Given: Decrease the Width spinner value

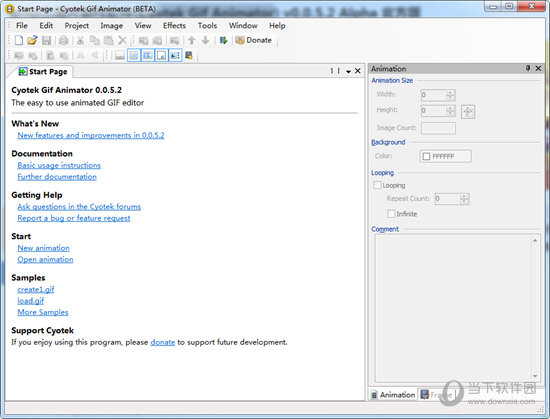Looking at the screenshot, I should pos(451,98).
